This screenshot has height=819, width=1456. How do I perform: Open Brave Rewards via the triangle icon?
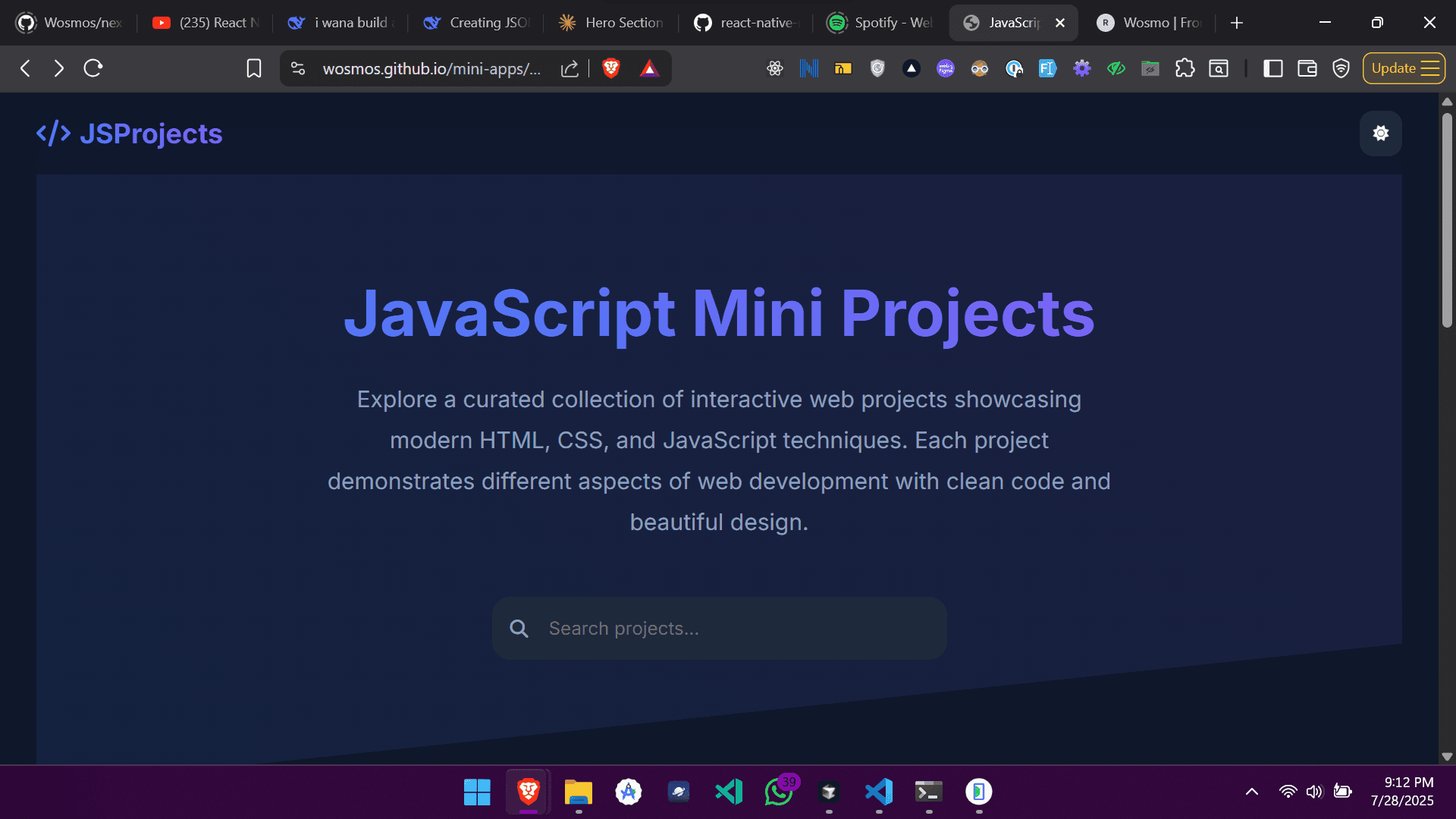(649, 68)
